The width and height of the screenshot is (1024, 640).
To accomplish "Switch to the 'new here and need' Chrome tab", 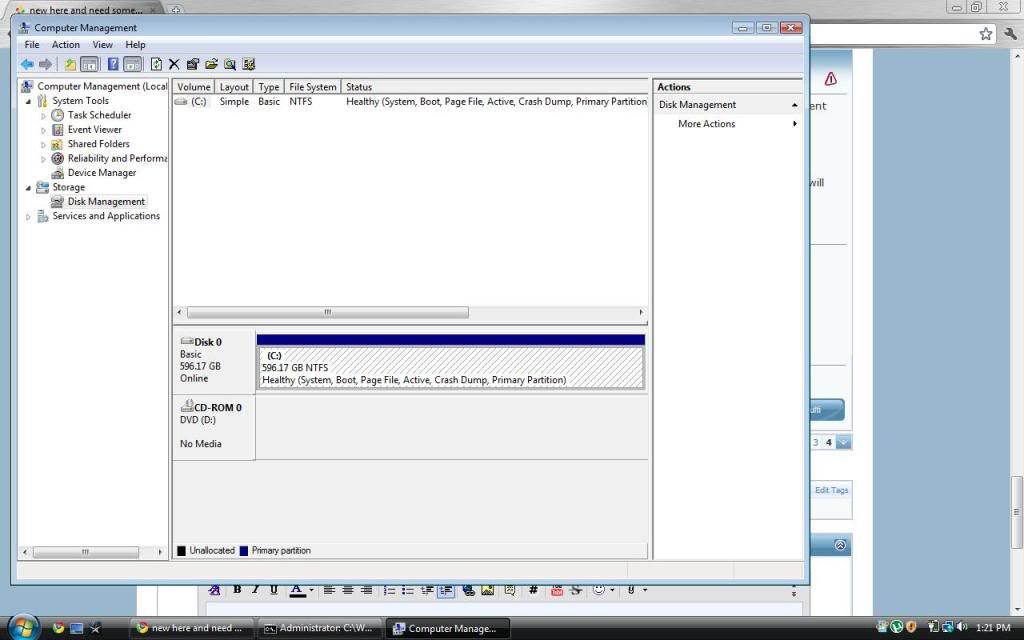I will pyautogui.click(x=85, y=10).
